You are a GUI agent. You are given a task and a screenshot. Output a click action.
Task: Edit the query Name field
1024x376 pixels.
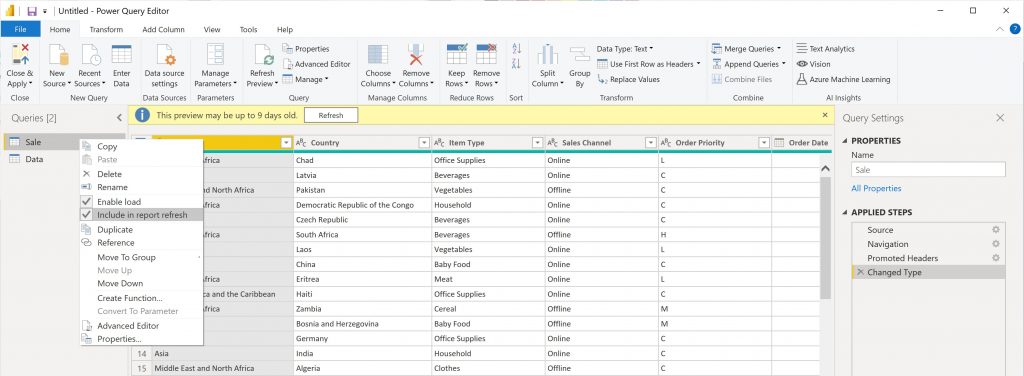(x=928, y=170)
